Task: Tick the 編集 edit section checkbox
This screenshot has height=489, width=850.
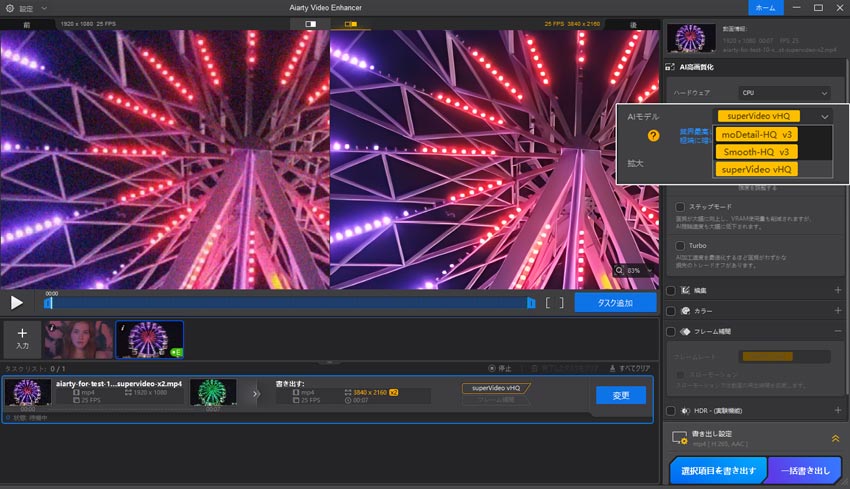Action: point(671,291)
